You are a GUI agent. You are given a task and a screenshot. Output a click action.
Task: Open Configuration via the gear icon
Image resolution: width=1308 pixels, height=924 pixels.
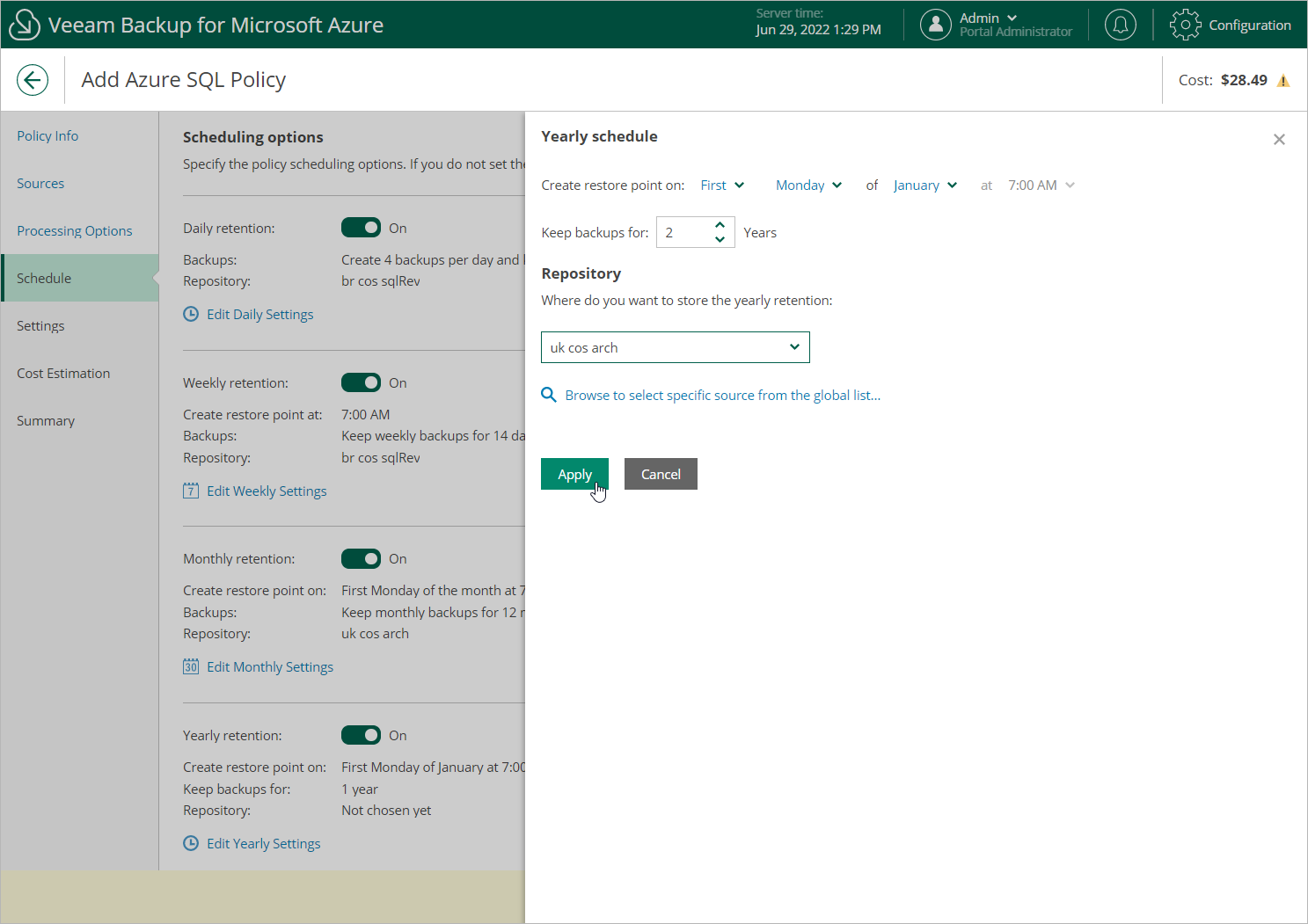(1185, 25)
